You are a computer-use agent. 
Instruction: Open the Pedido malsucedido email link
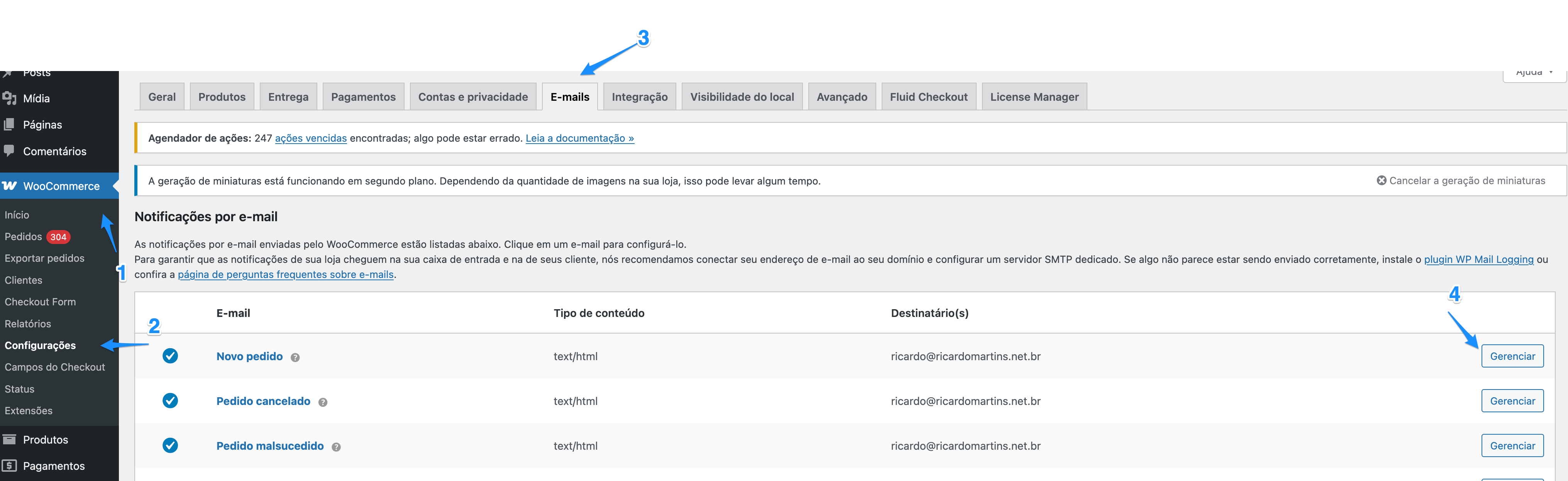pyautogui.click(x=270, y=446)
